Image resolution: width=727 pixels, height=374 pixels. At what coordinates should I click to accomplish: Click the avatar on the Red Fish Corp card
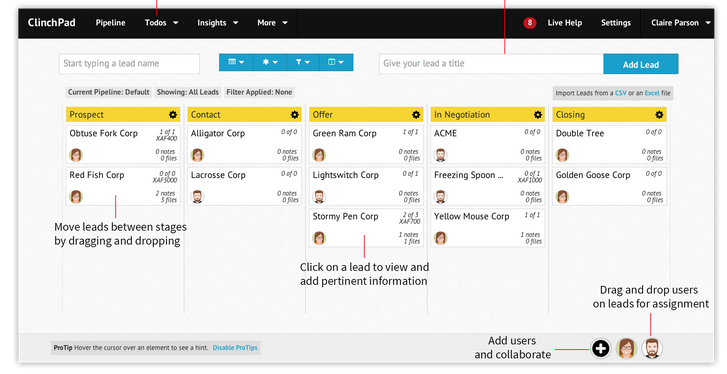(x=76, y=197)
